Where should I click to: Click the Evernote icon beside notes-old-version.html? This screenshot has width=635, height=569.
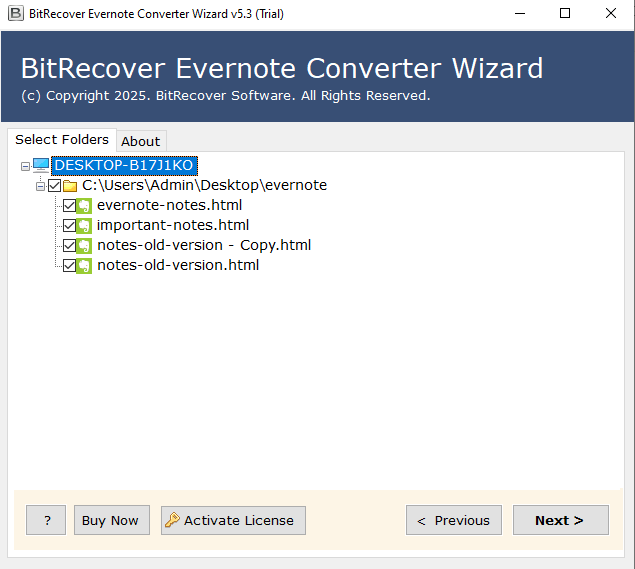click(85, 265)
